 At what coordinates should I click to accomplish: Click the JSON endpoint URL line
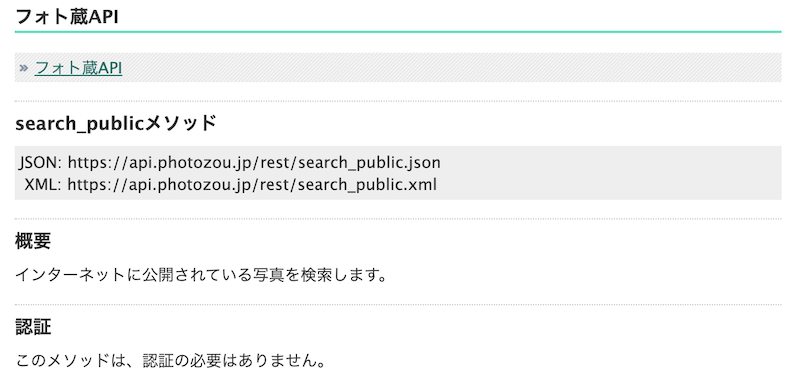point(230,163)
